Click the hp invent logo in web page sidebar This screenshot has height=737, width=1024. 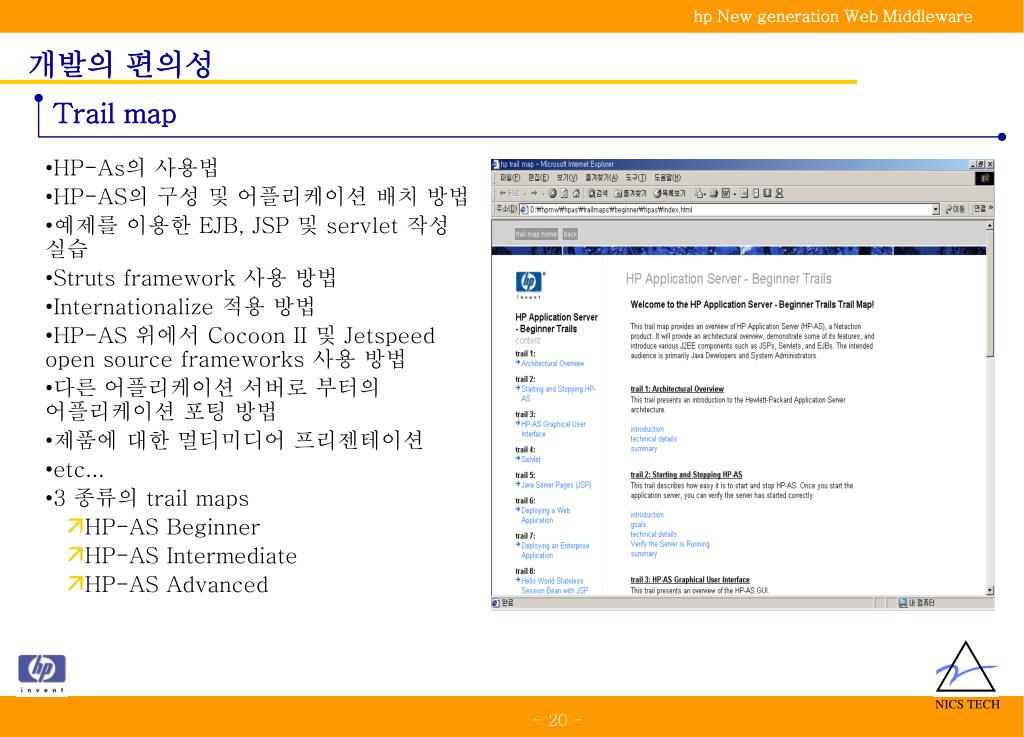click(x=530, y=284)
